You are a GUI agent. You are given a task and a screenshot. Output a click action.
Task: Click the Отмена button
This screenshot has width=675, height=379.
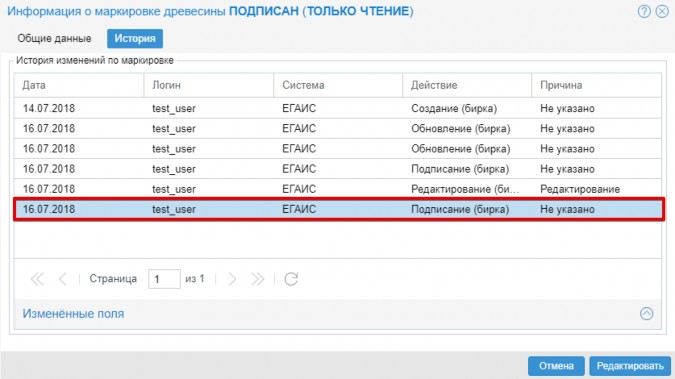pyautogui.click(x=556, y=366)
